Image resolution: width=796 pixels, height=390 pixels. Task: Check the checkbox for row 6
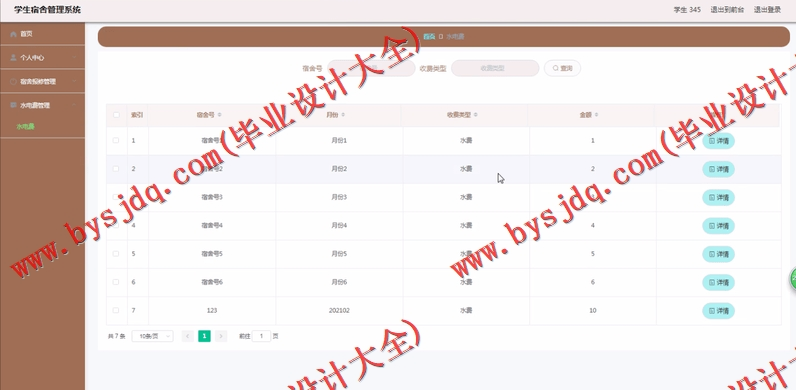click(116, 282)
